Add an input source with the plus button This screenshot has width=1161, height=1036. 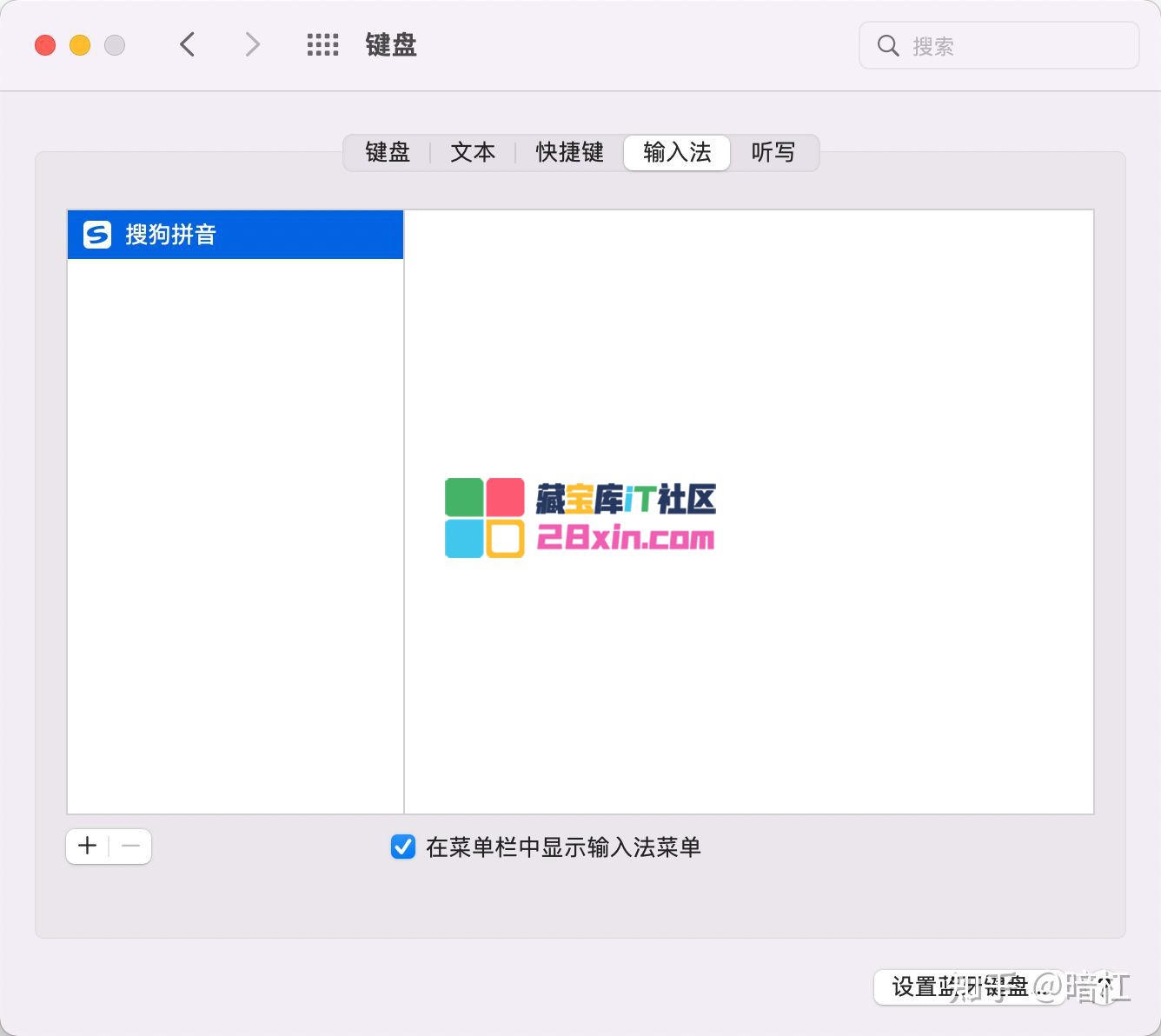pyautogui.click(x=88, y=846)
